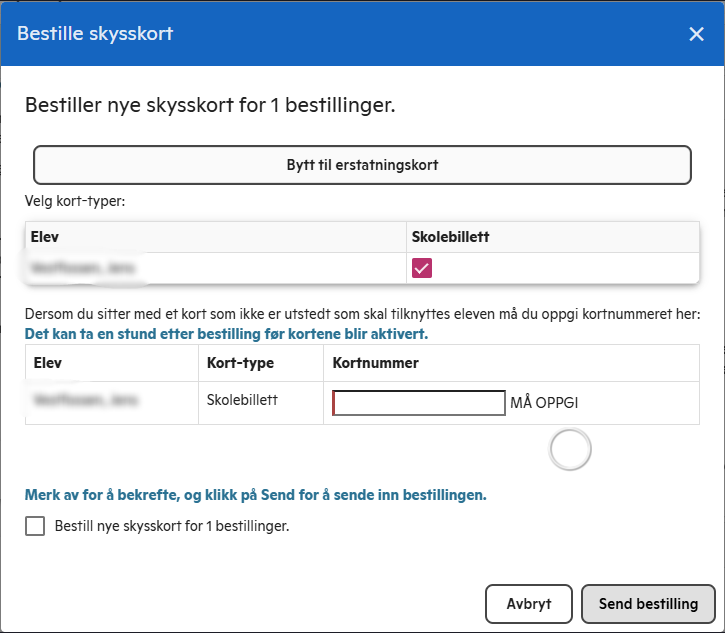The height and width of the screenshot is (633, 725).
Task: Select the Elev header in card types table
Action: [45, 237]
